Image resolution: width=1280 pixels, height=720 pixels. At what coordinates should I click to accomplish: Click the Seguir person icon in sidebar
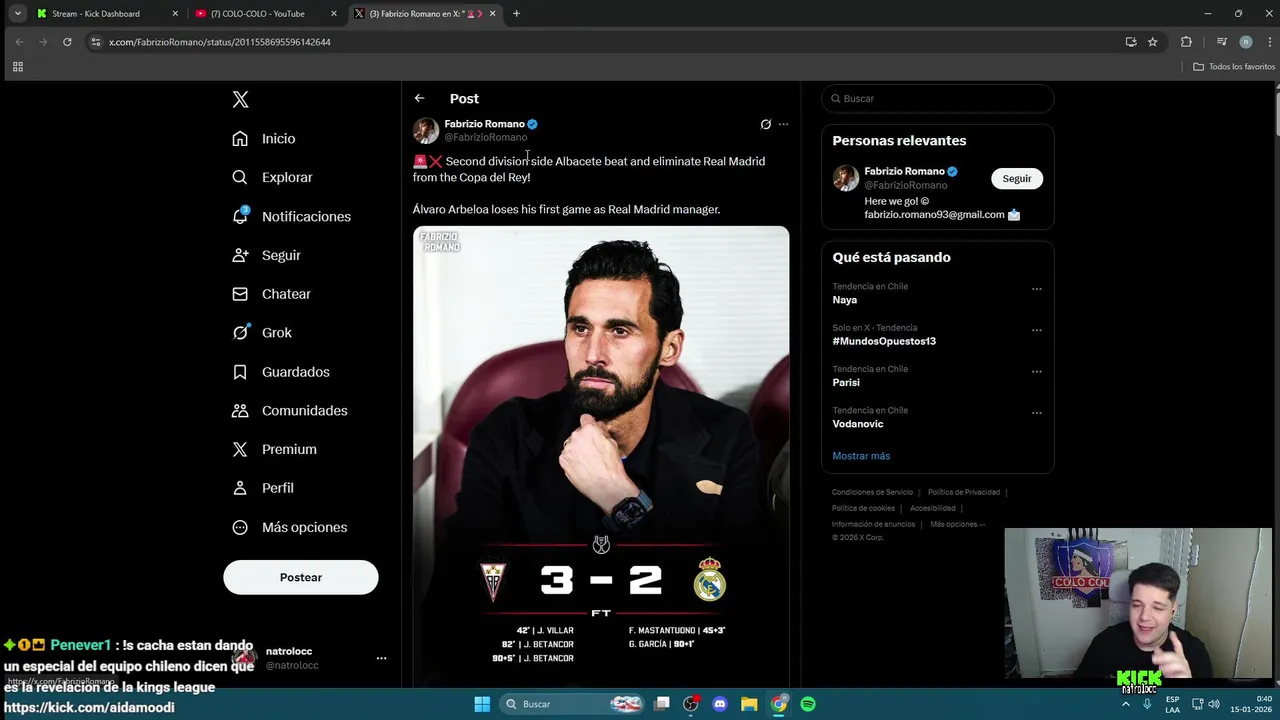(240, 255)
